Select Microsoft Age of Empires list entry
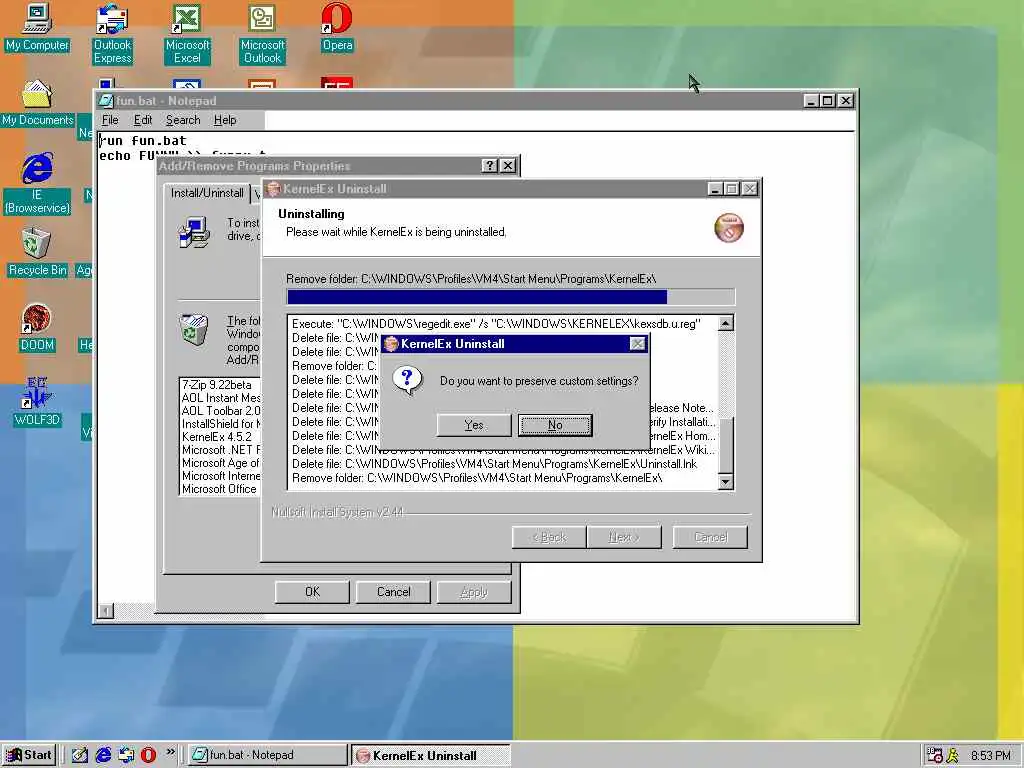The width and height of the screenshot is (1024, 768). (x=220, y=463)
